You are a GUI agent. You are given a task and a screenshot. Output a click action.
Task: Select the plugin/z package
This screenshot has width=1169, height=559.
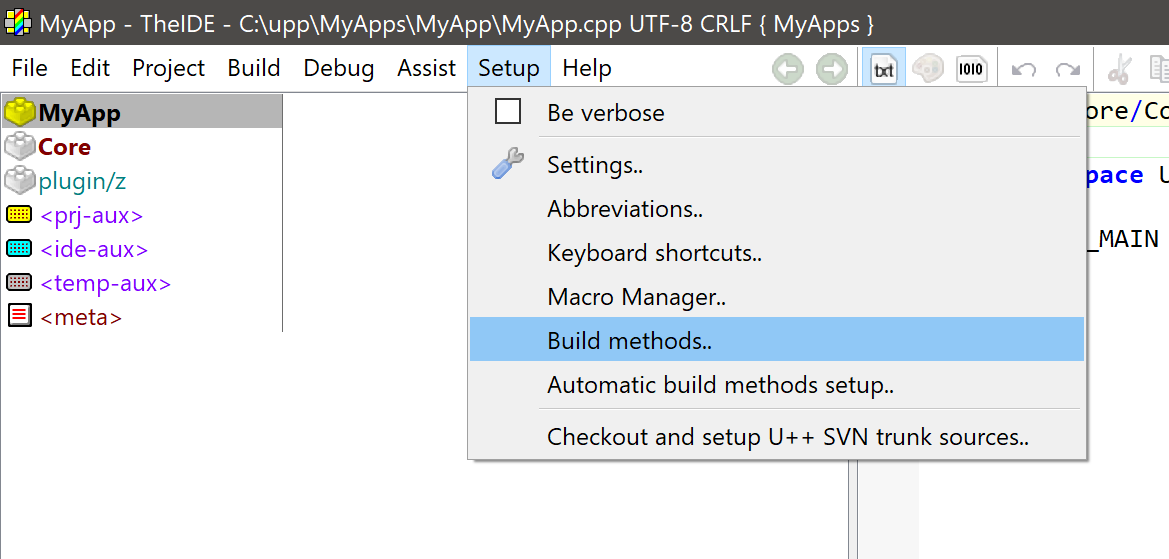(x=82, y=181)
